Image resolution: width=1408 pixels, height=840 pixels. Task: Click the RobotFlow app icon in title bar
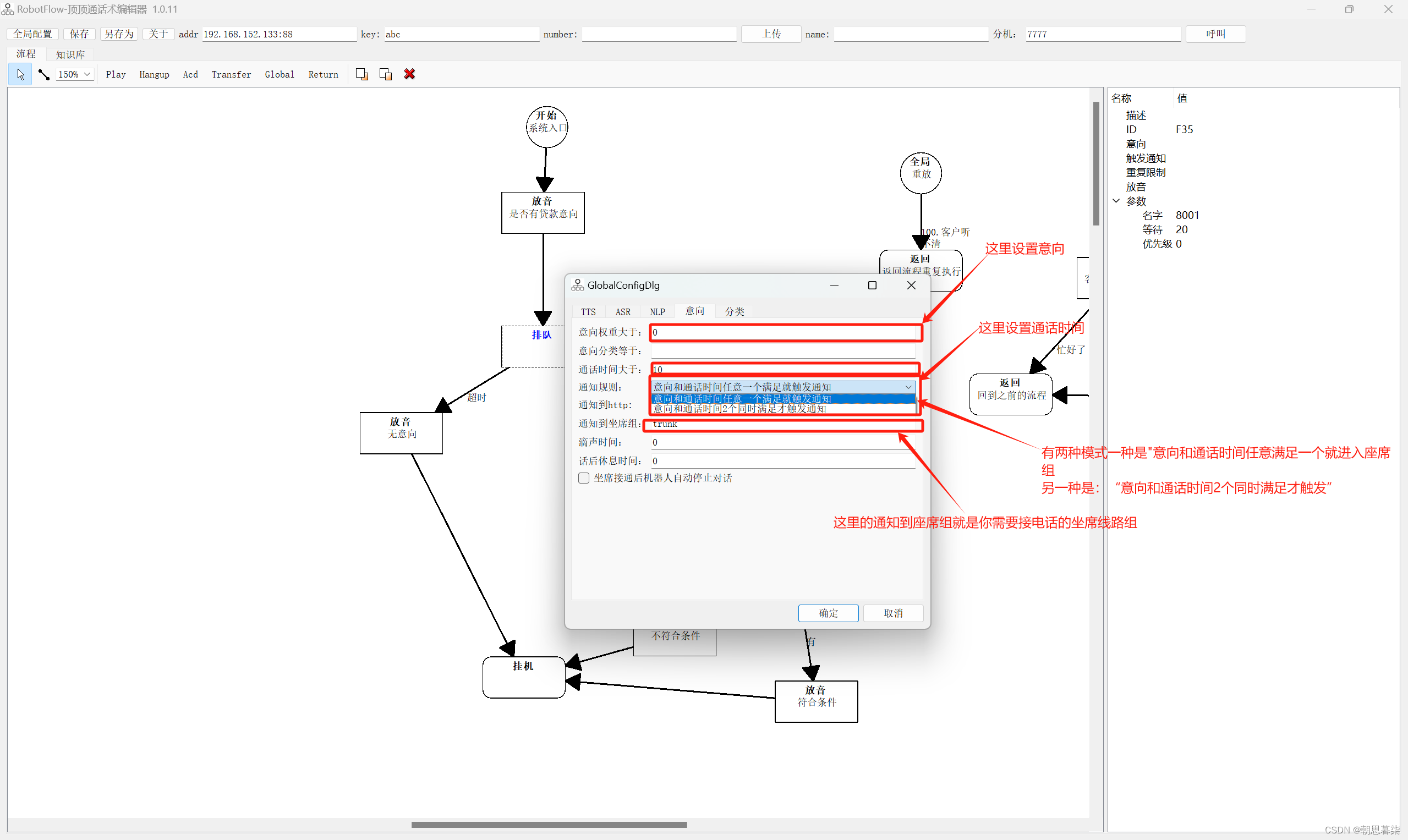7,9
